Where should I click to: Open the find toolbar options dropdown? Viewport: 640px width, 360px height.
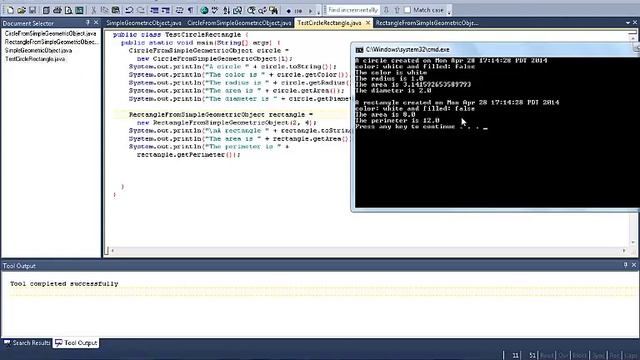[x=449, y=11]
